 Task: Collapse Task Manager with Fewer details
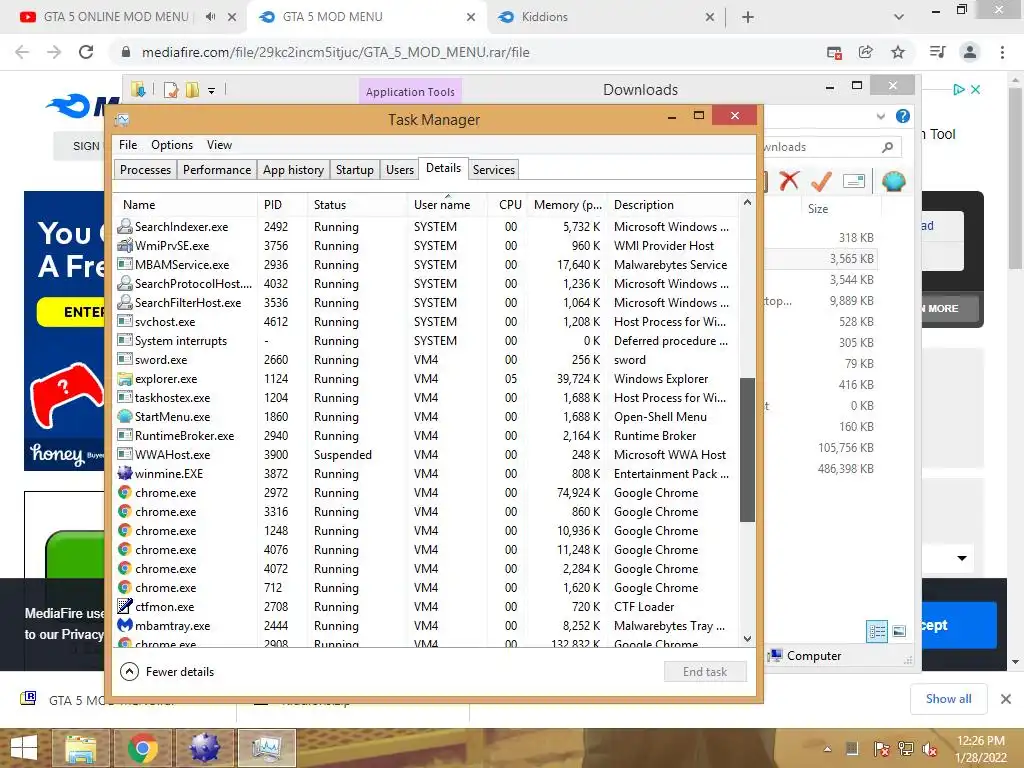(x=167, y=671)
